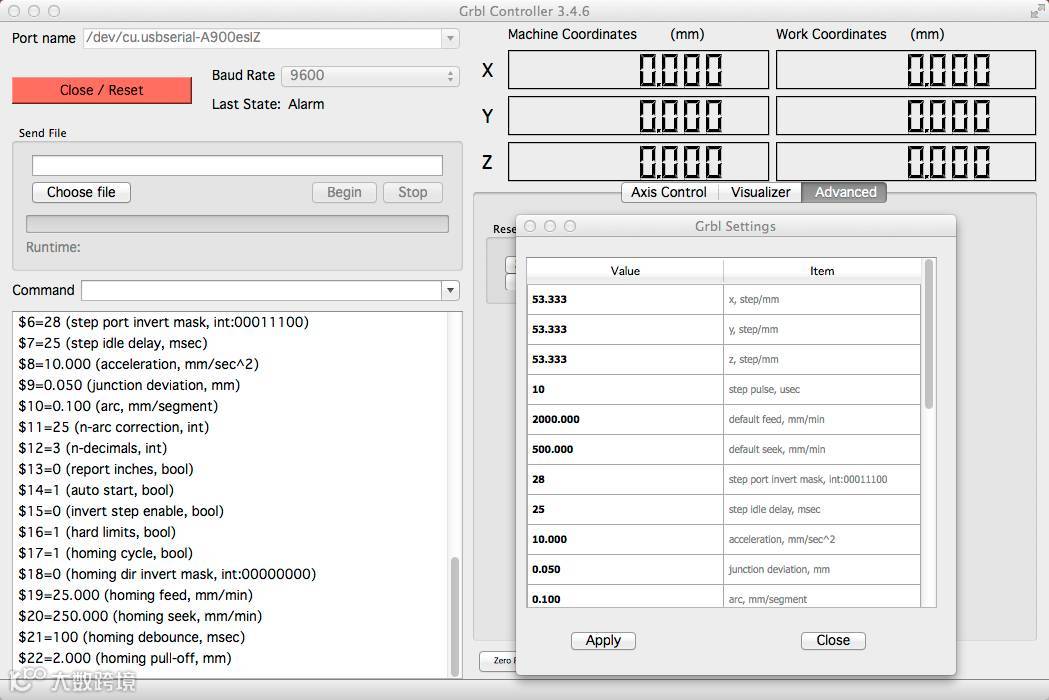1049x700 pixels.
Task: Click log line '$15=0 (invert step enable, bool)'
Action: (x=121, y=511)
